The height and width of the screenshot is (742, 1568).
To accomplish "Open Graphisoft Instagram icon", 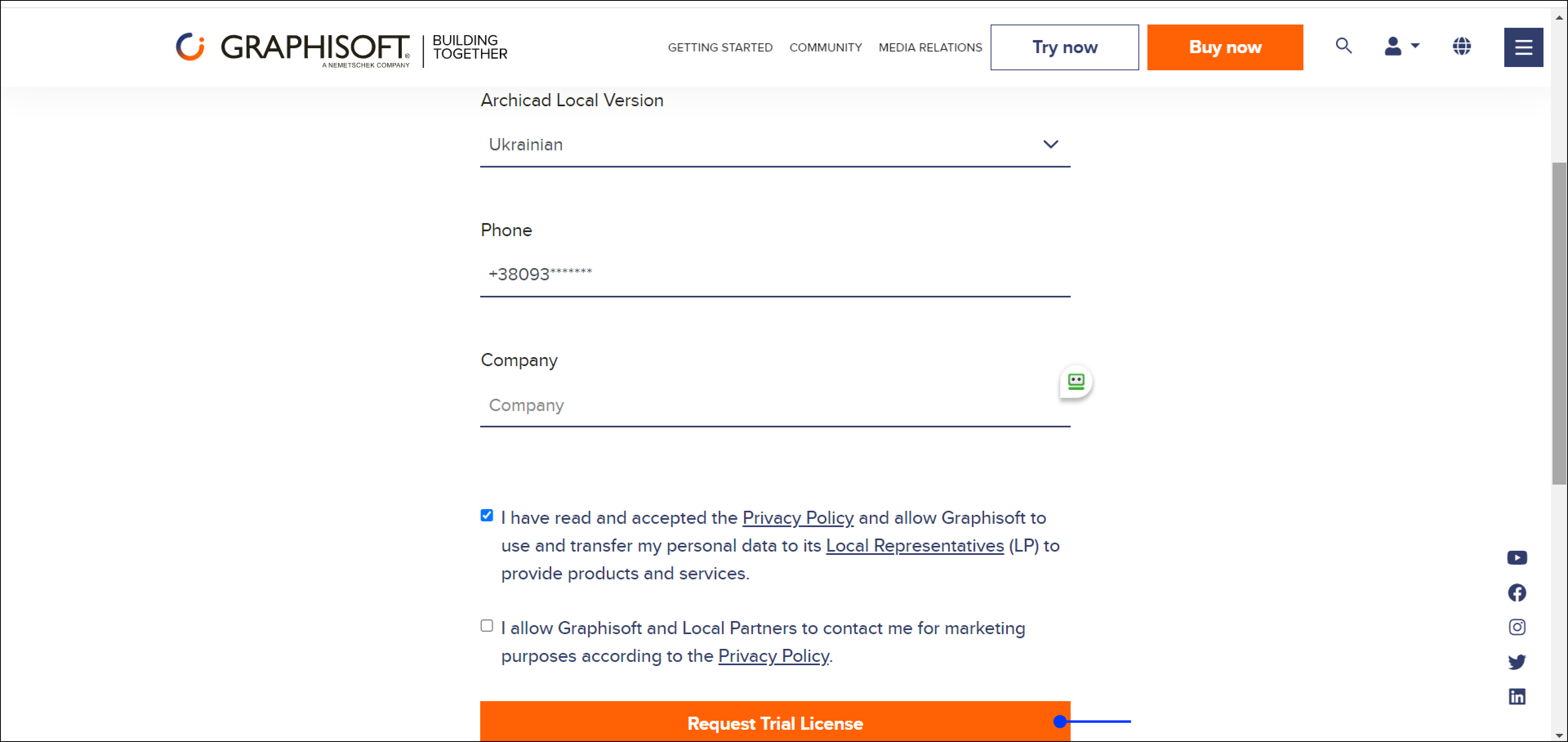I will coord(1516,627).
